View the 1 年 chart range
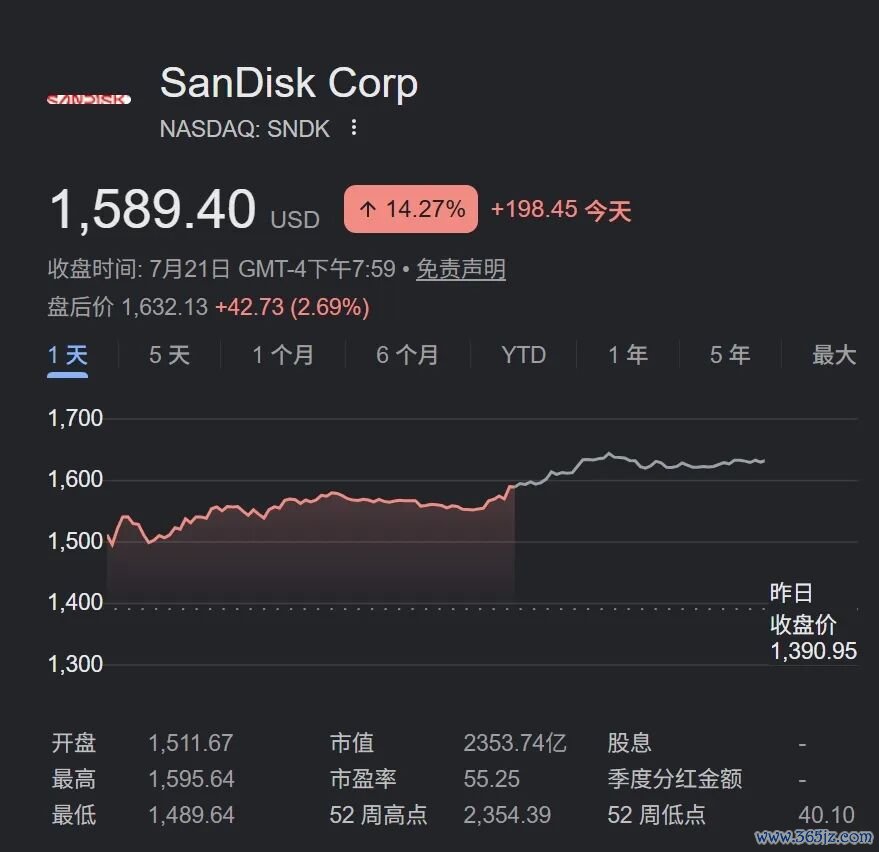 (x=628, y=355)
